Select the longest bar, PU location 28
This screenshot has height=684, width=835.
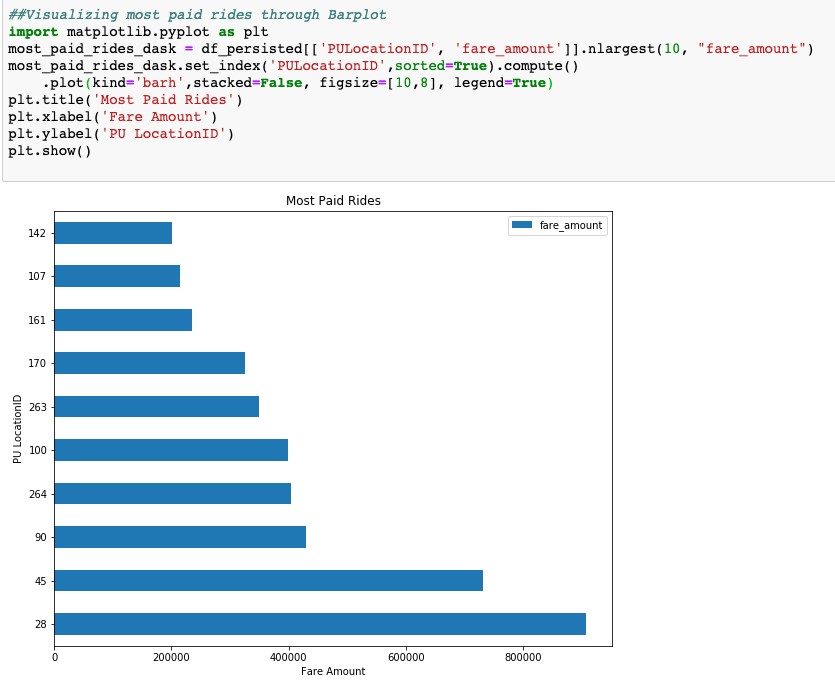320,624
